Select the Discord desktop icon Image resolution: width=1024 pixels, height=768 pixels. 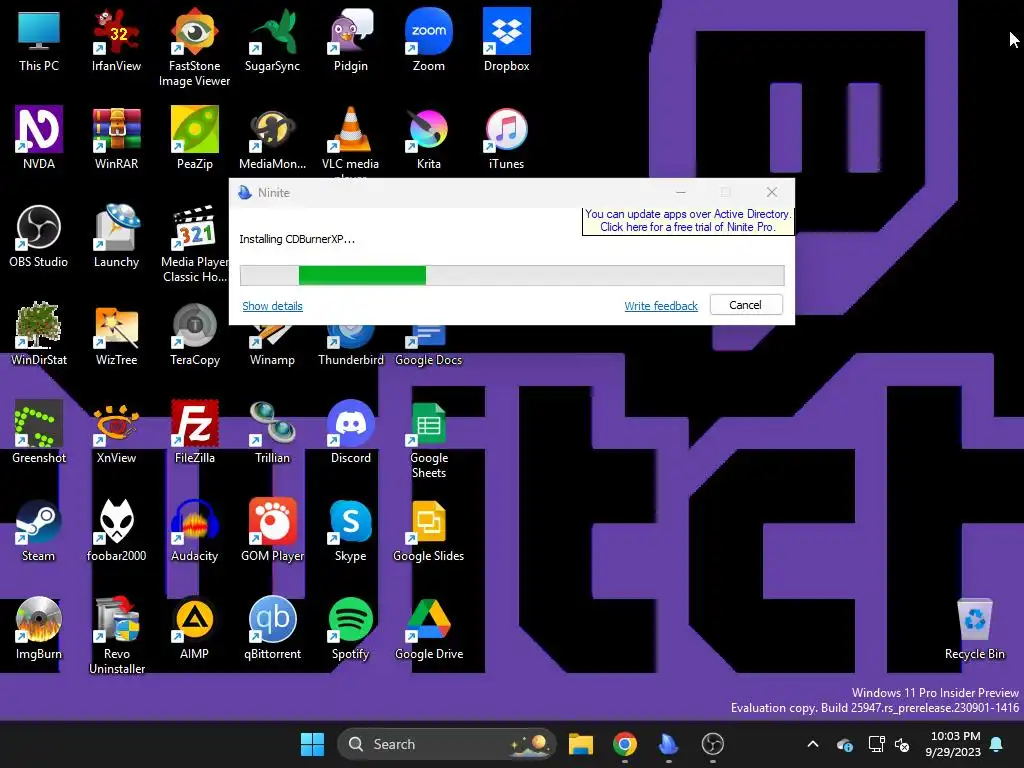click(351, 432)
